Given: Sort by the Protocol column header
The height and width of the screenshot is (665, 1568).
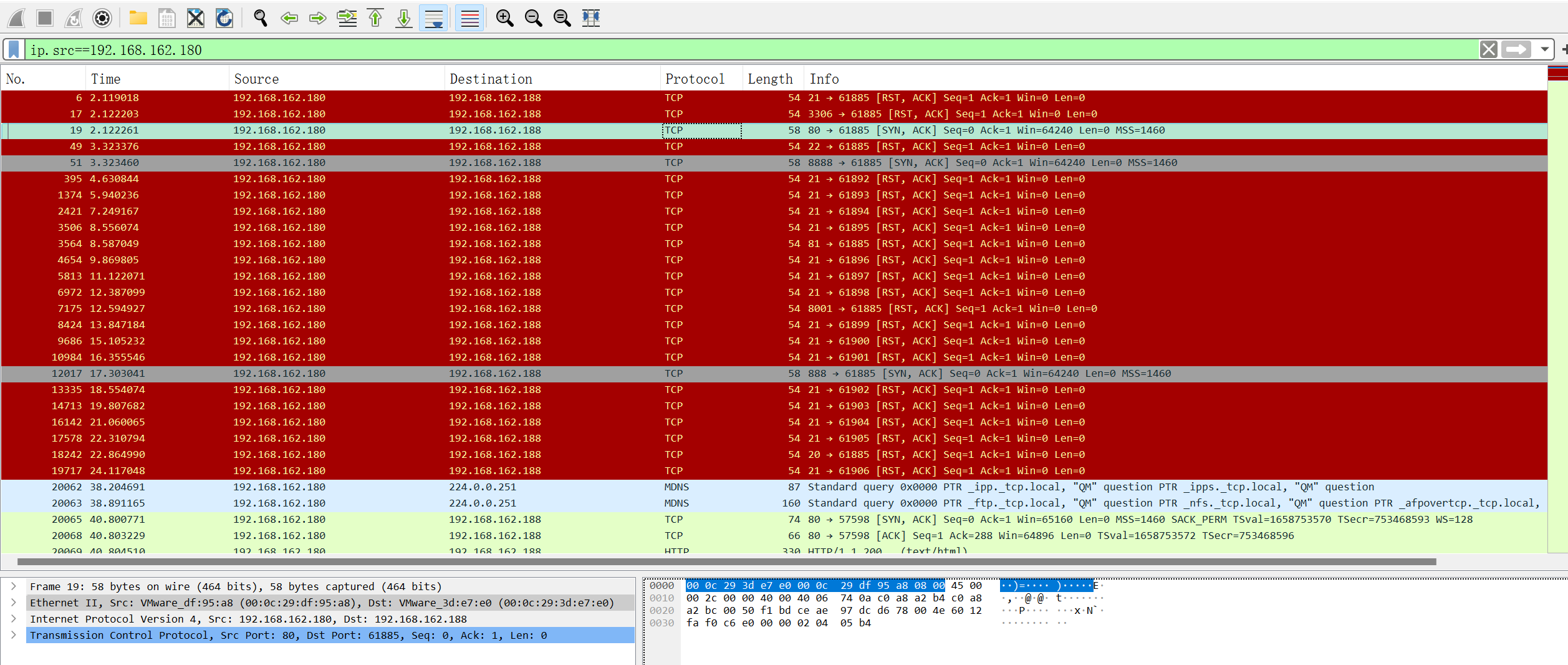Looking at the screenshot, I should click(x=701, y=79).
